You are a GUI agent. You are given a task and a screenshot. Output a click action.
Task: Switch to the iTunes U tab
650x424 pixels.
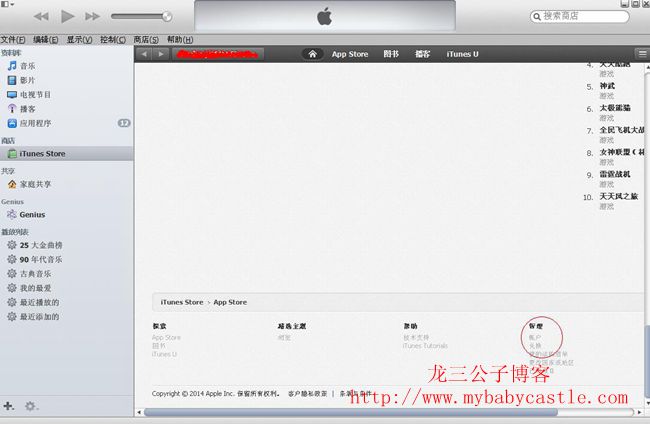click(x=462, y=54)
